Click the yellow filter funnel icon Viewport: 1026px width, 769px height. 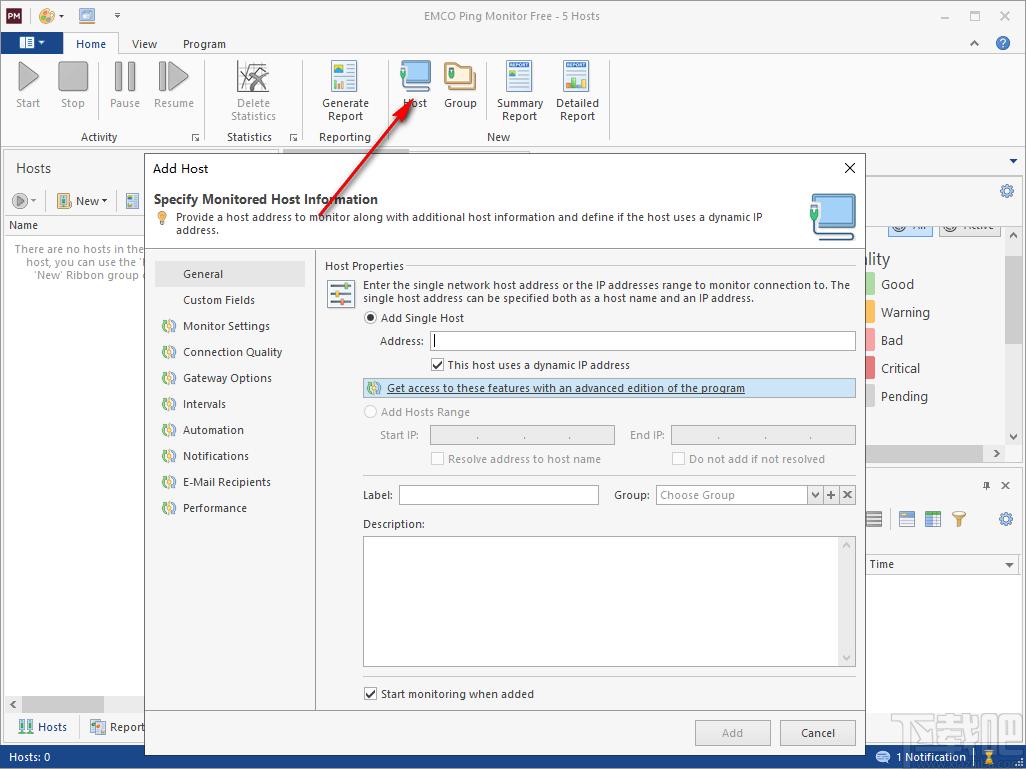point(959,519)
